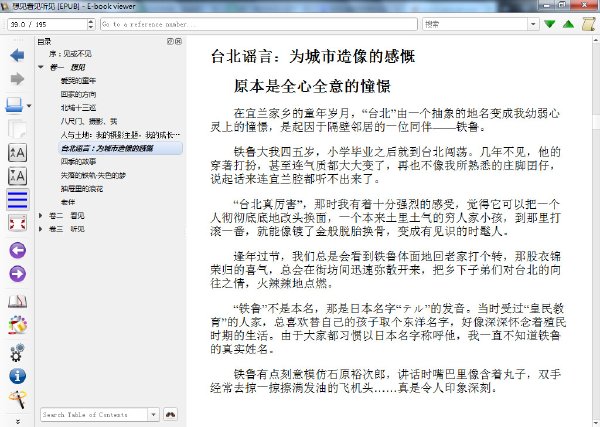Expand the 卷二 section
Screen dimensions: 600x427
[x=41, y=216]
